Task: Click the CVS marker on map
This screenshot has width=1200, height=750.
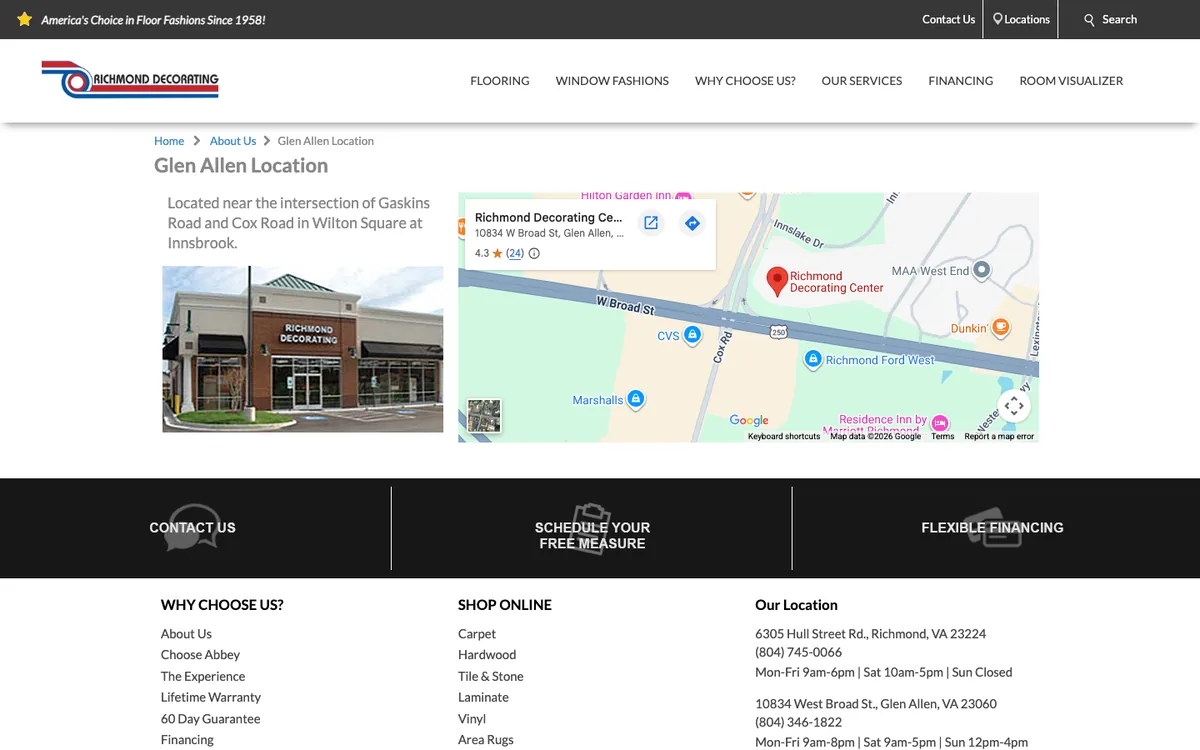Action: [x=692, y=336]
